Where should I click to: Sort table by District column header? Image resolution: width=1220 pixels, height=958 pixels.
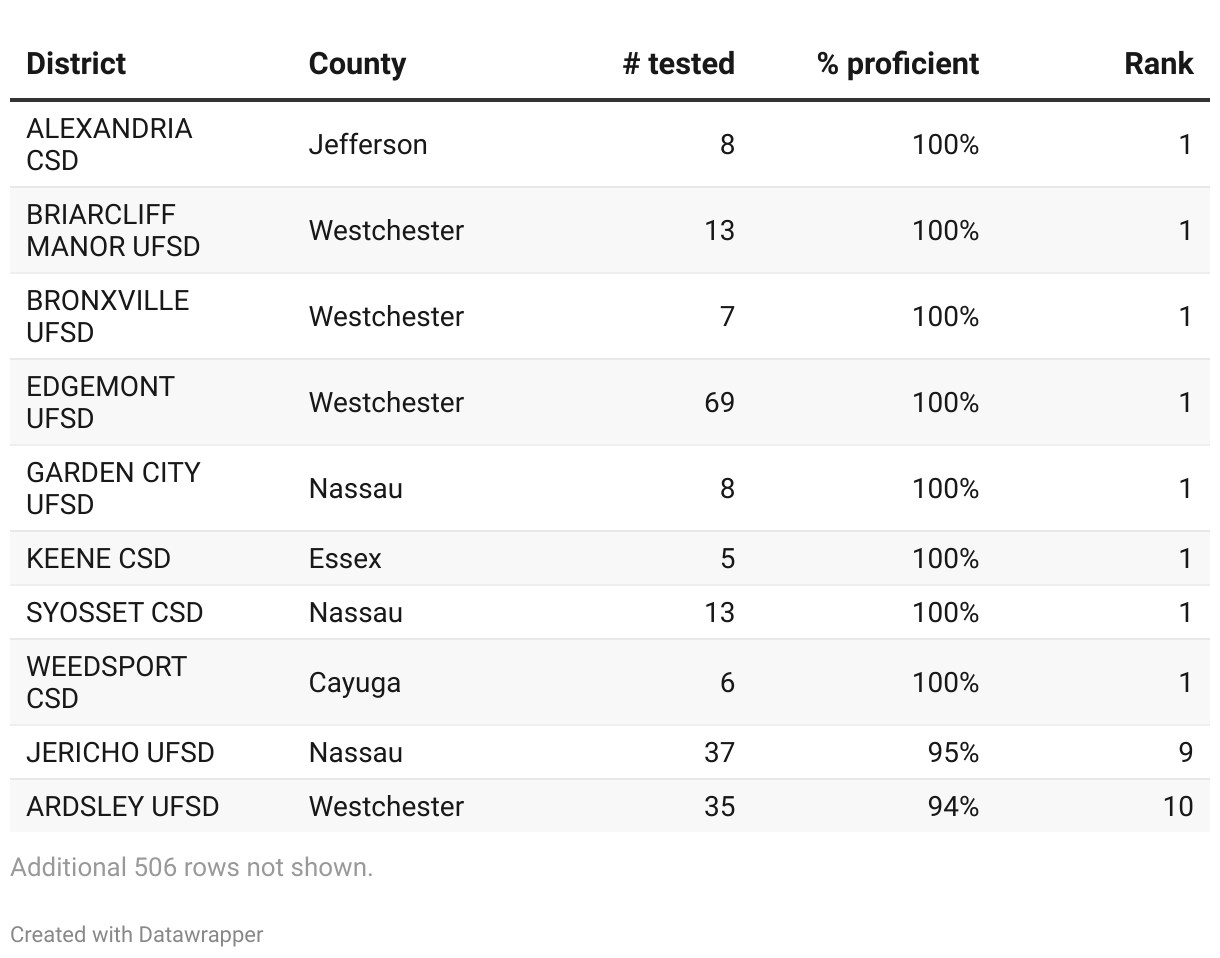pyautogui.click(x=76, y=64)
